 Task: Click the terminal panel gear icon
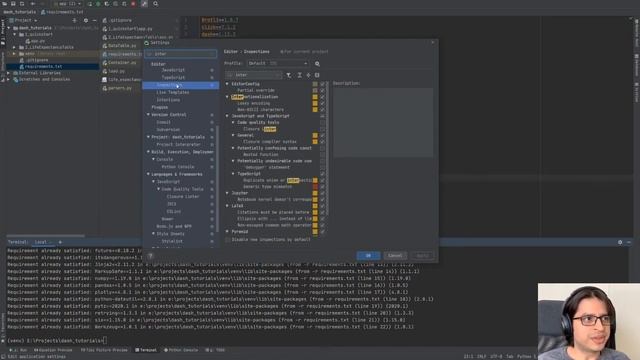(620, 242)
